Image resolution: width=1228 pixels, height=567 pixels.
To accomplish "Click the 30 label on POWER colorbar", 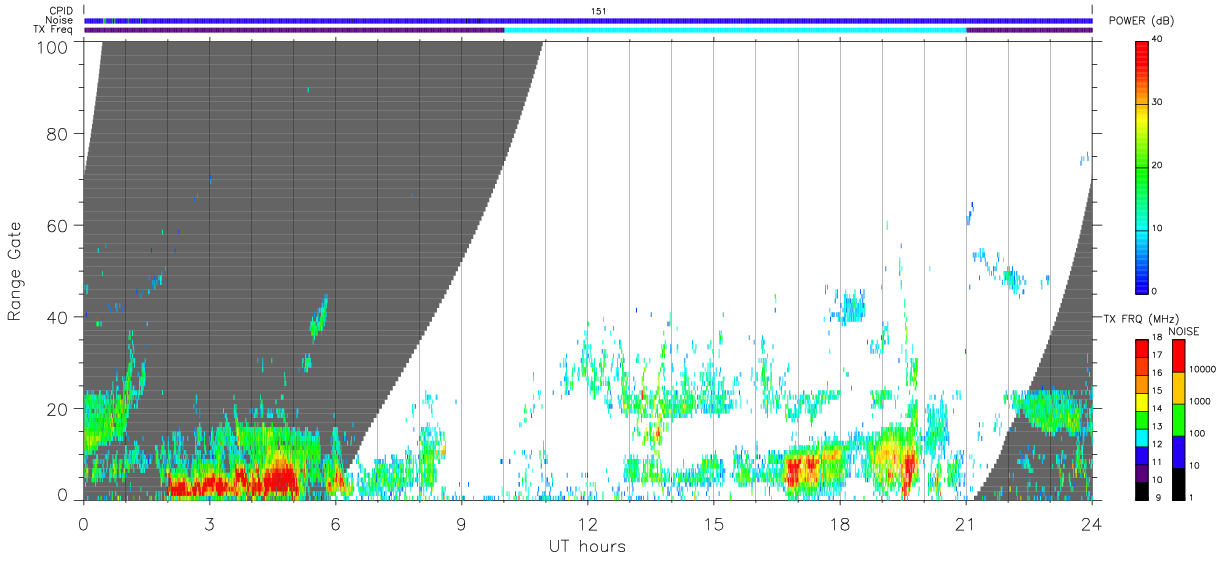I will (x=1159, y=103).
